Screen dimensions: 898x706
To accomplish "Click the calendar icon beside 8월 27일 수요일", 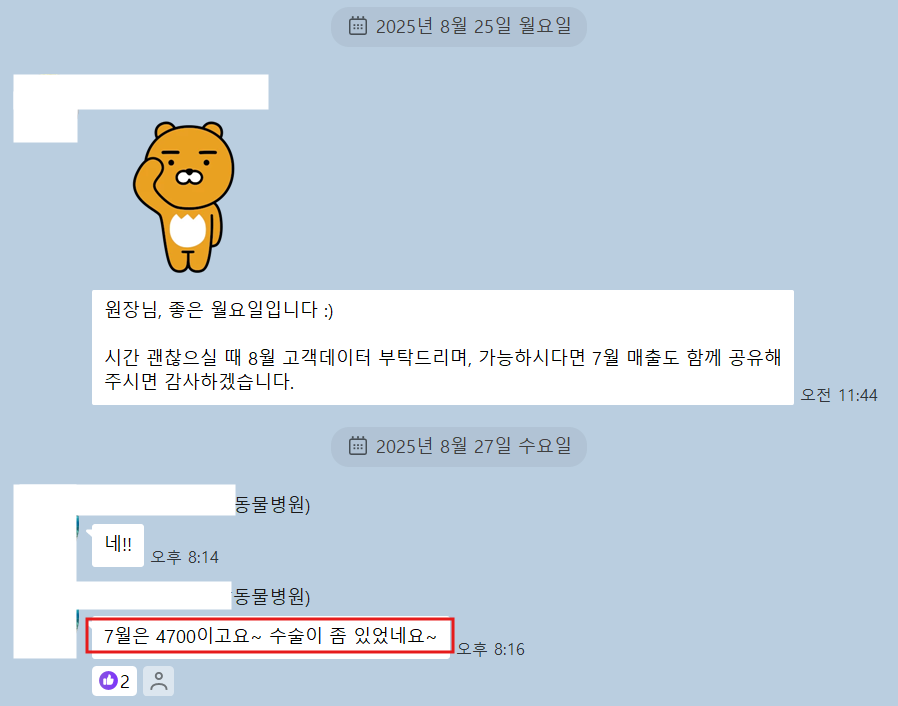I will [x=358, y=445].
